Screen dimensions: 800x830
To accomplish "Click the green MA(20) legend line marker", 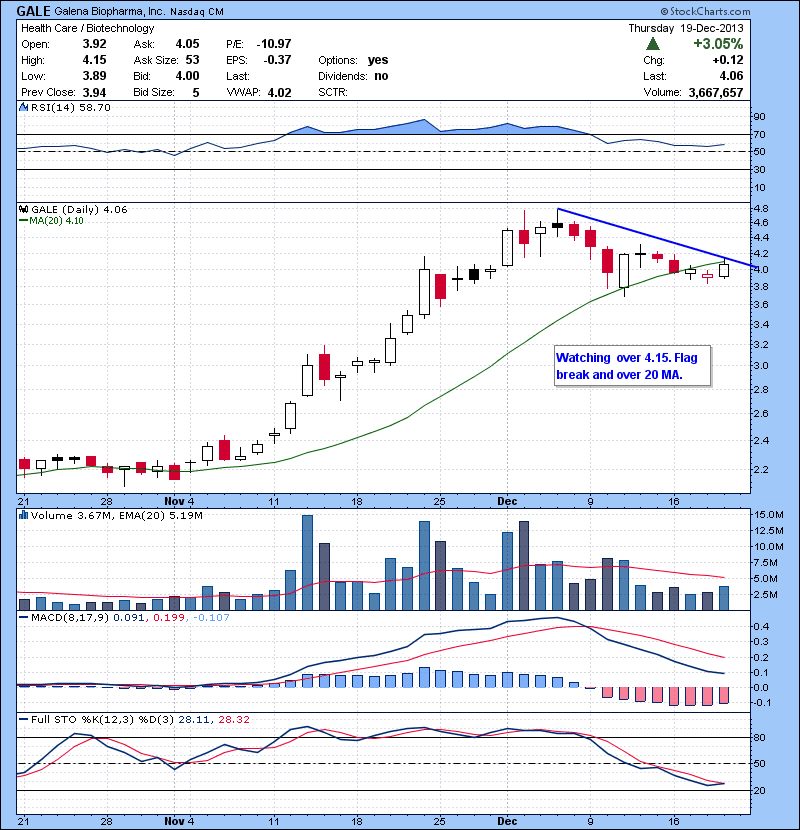I will 23,220.
